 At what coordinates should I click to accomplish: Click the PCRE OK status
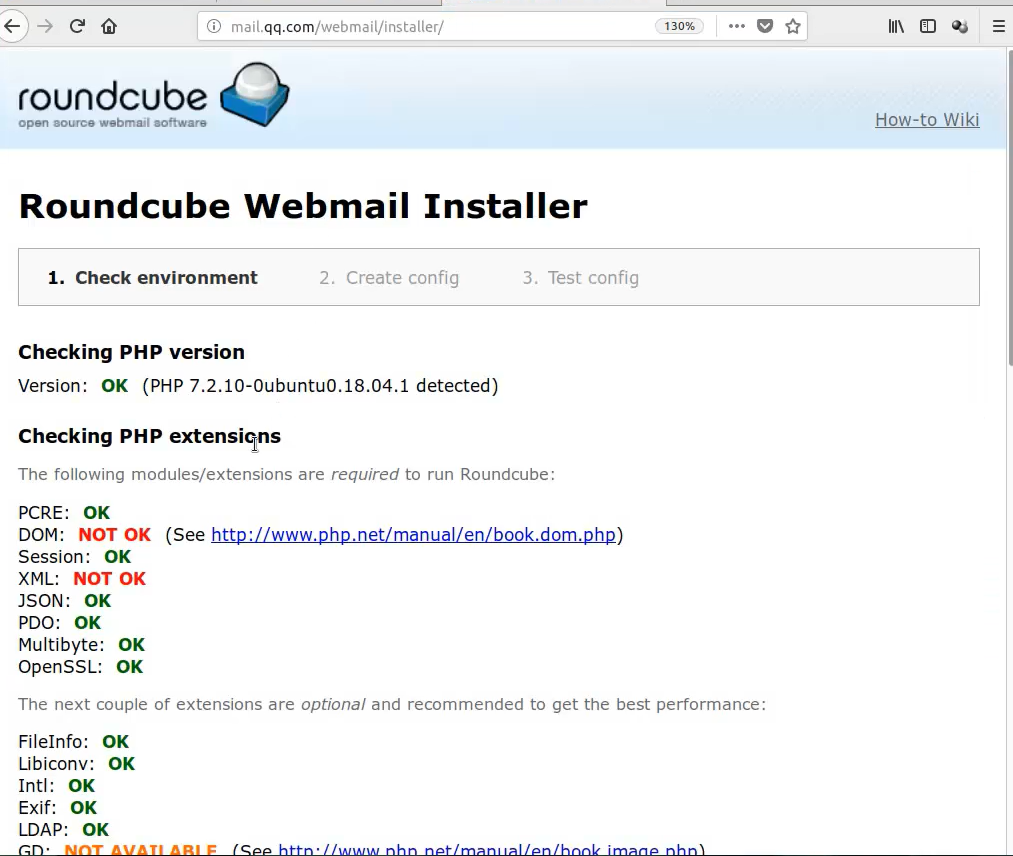96,513
